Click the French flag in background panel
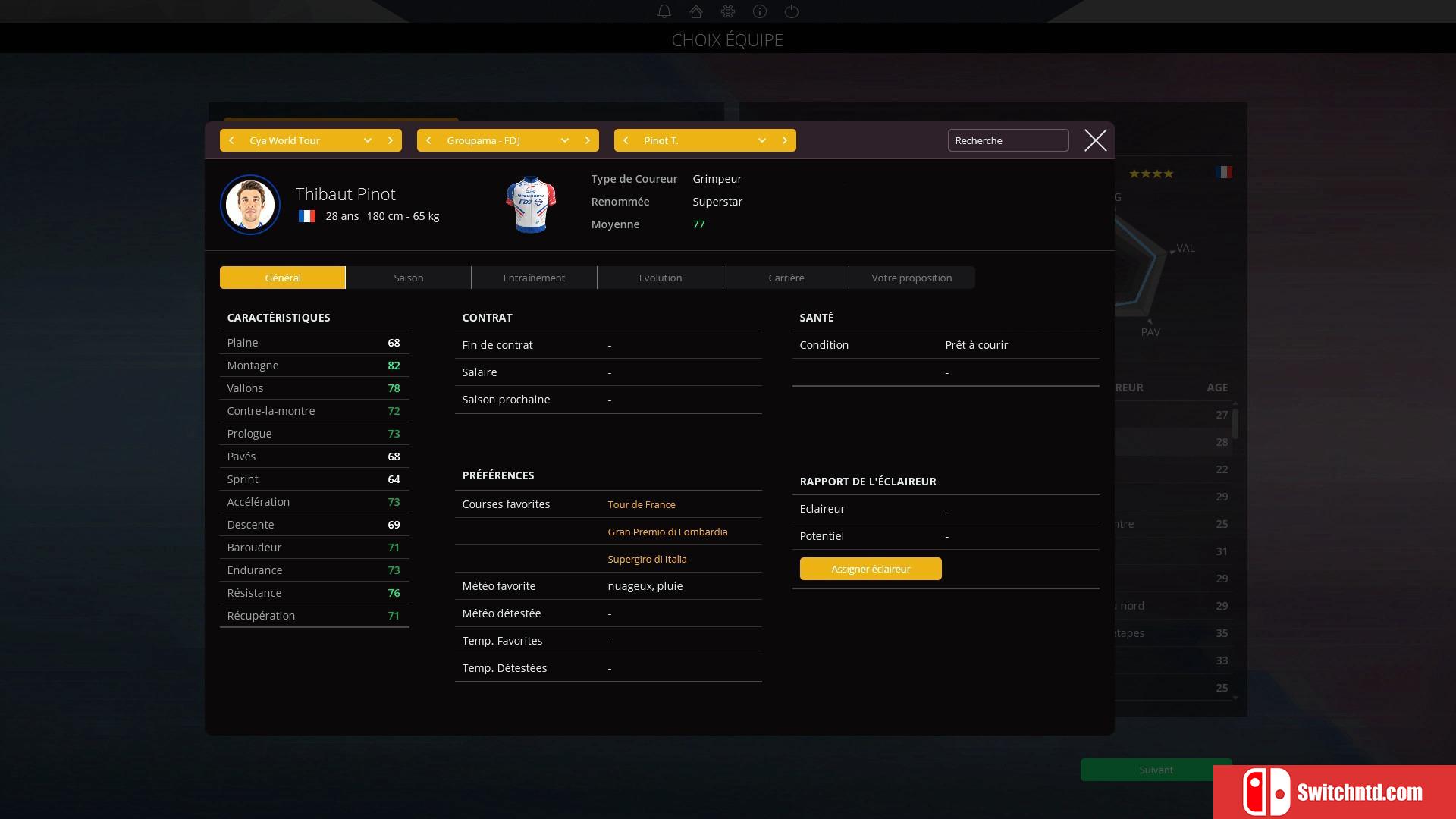 pos(1223,172)
